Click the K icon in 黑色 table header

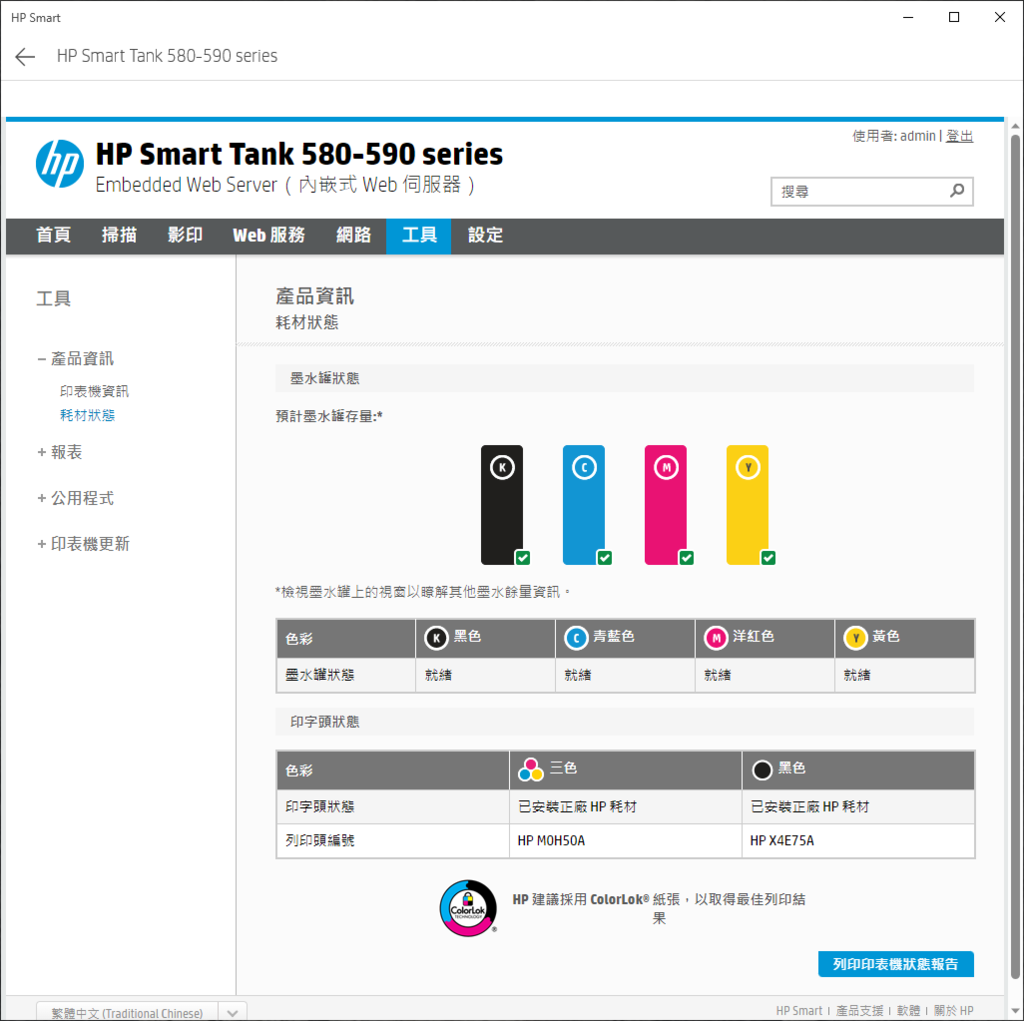tap(436, 638)
